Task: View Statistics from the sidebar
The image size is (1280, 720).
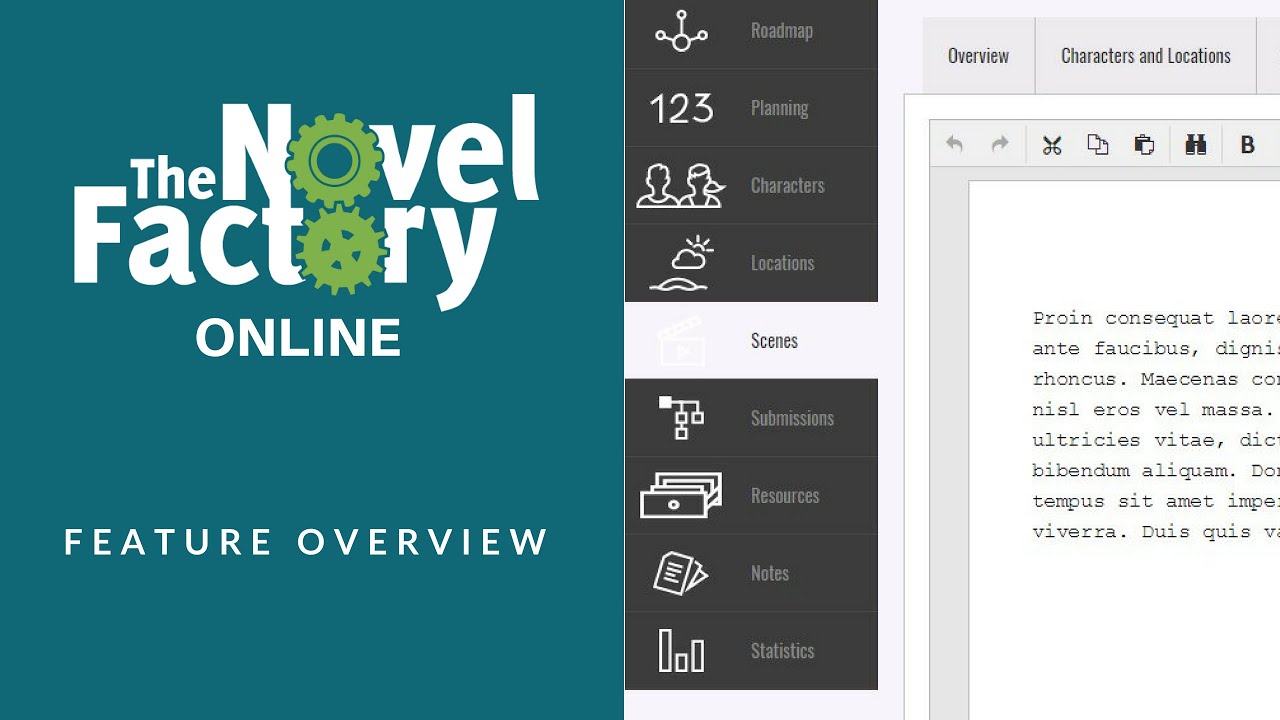Action: 782,650
